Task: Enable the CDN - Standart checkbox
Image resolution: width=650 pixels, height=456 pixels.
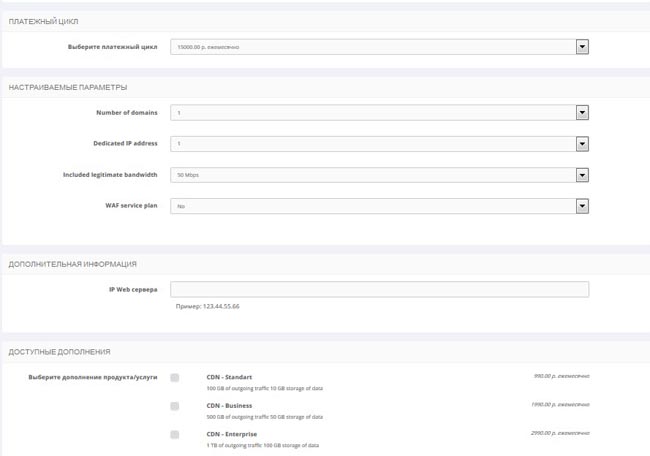Action: click(x=175, y=377)
